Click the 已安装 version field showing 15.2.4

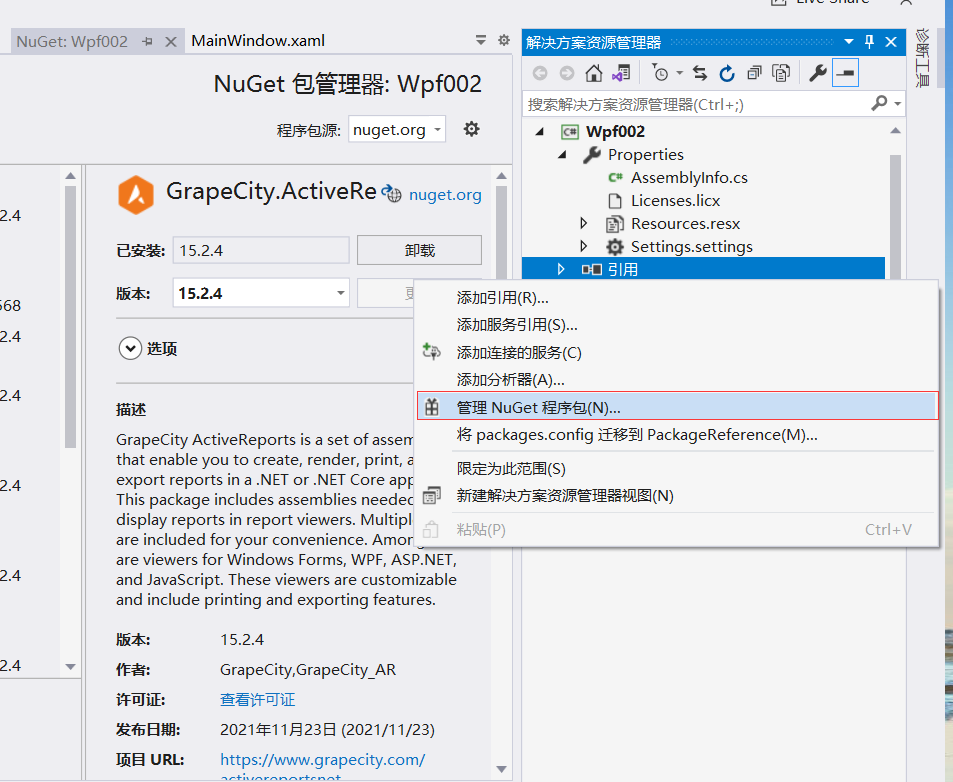(x=261, y=250)
